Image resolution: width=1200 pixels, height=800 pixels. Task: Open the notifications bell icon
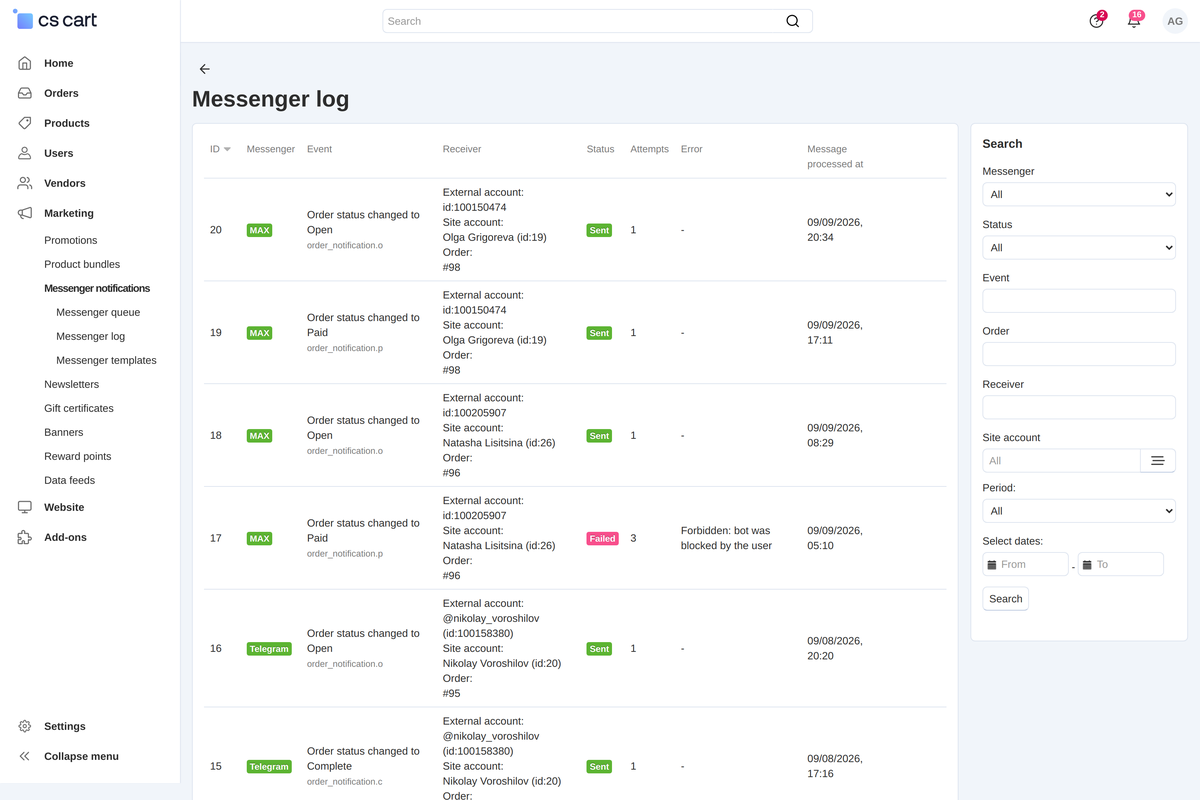[x=1134, y=20]
